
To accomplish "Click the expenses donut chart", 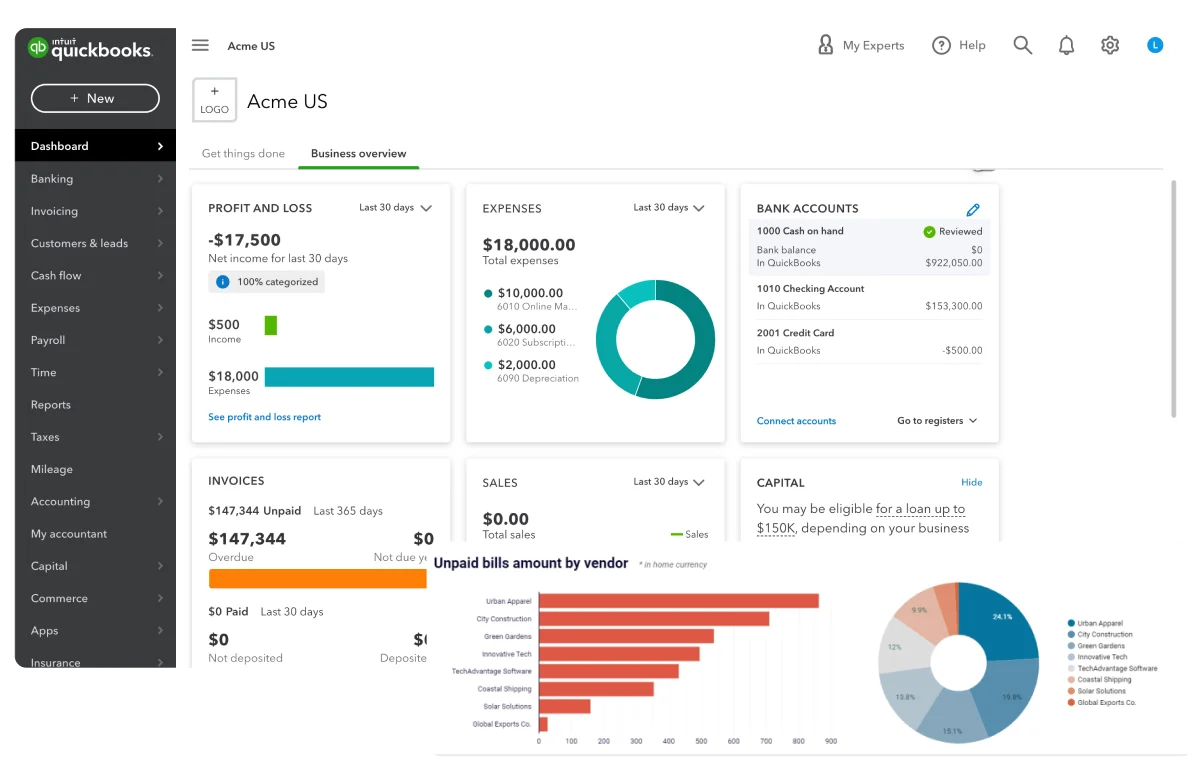I will tap(655, 340).
